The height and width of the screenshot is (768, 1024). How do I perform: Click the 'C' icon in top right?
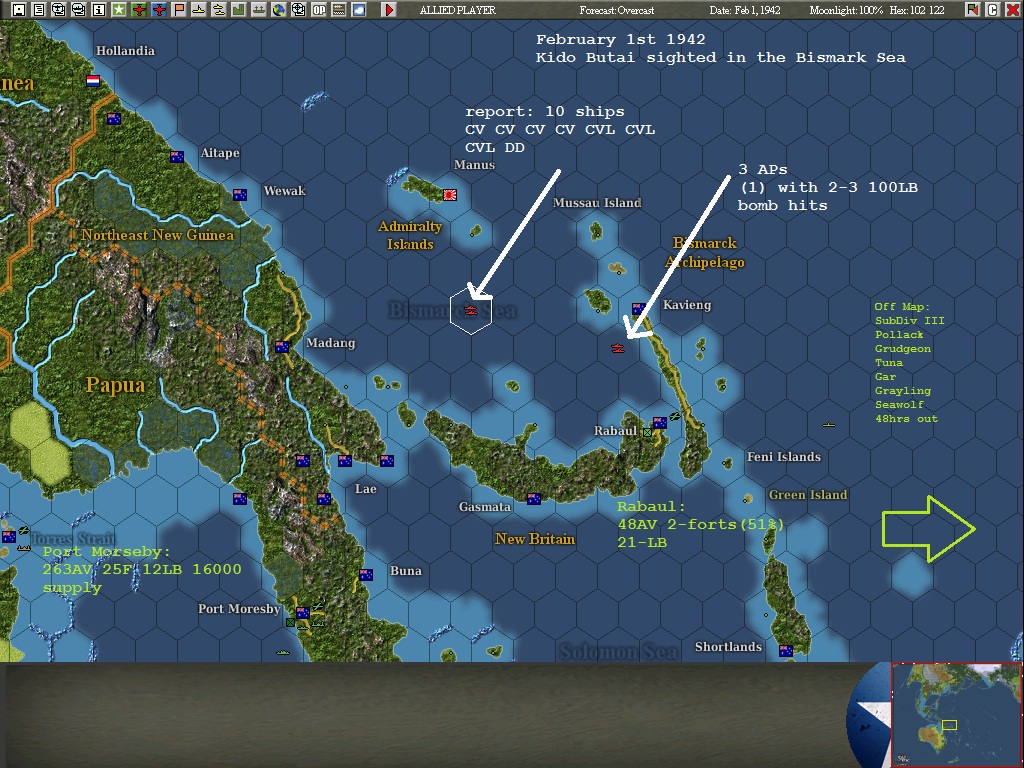[993, 9]
